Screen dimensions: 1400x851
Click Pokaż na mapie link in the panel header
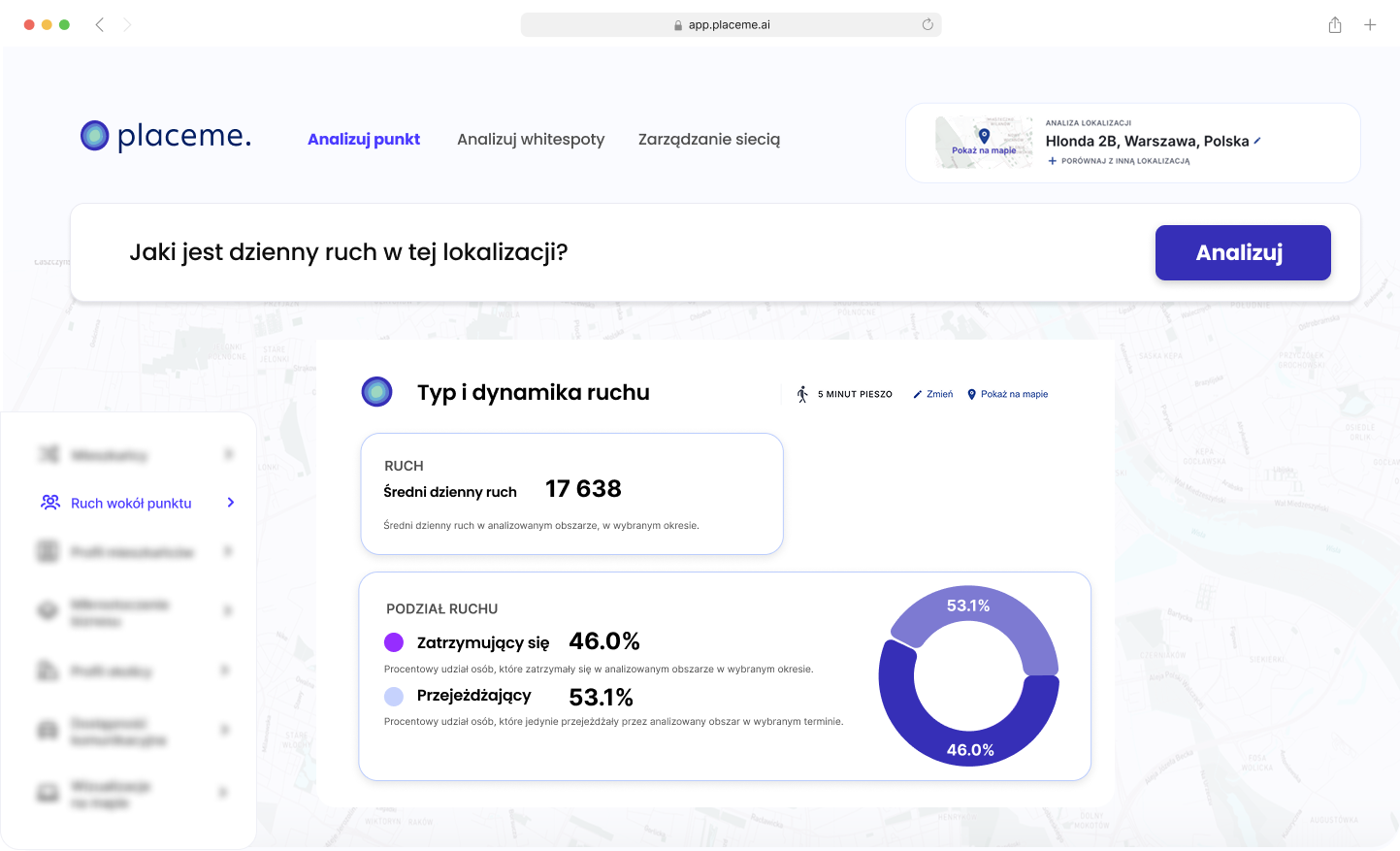1014,394
